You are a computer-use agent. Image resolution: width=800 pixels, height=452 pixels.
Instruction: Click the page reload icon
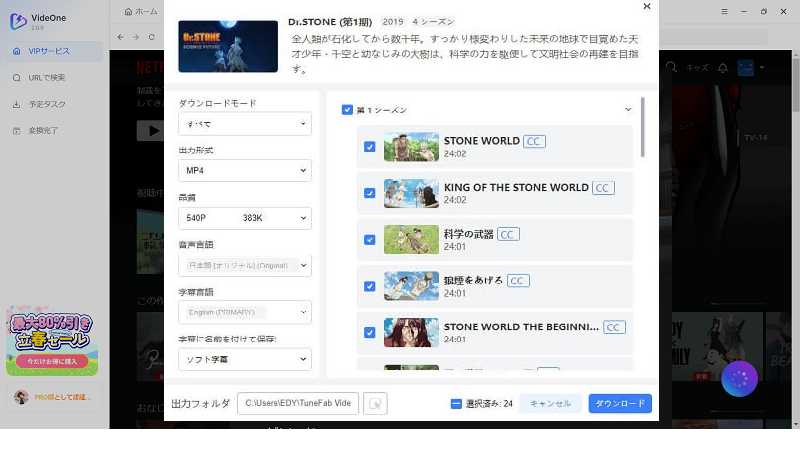[x=152, y=37]
